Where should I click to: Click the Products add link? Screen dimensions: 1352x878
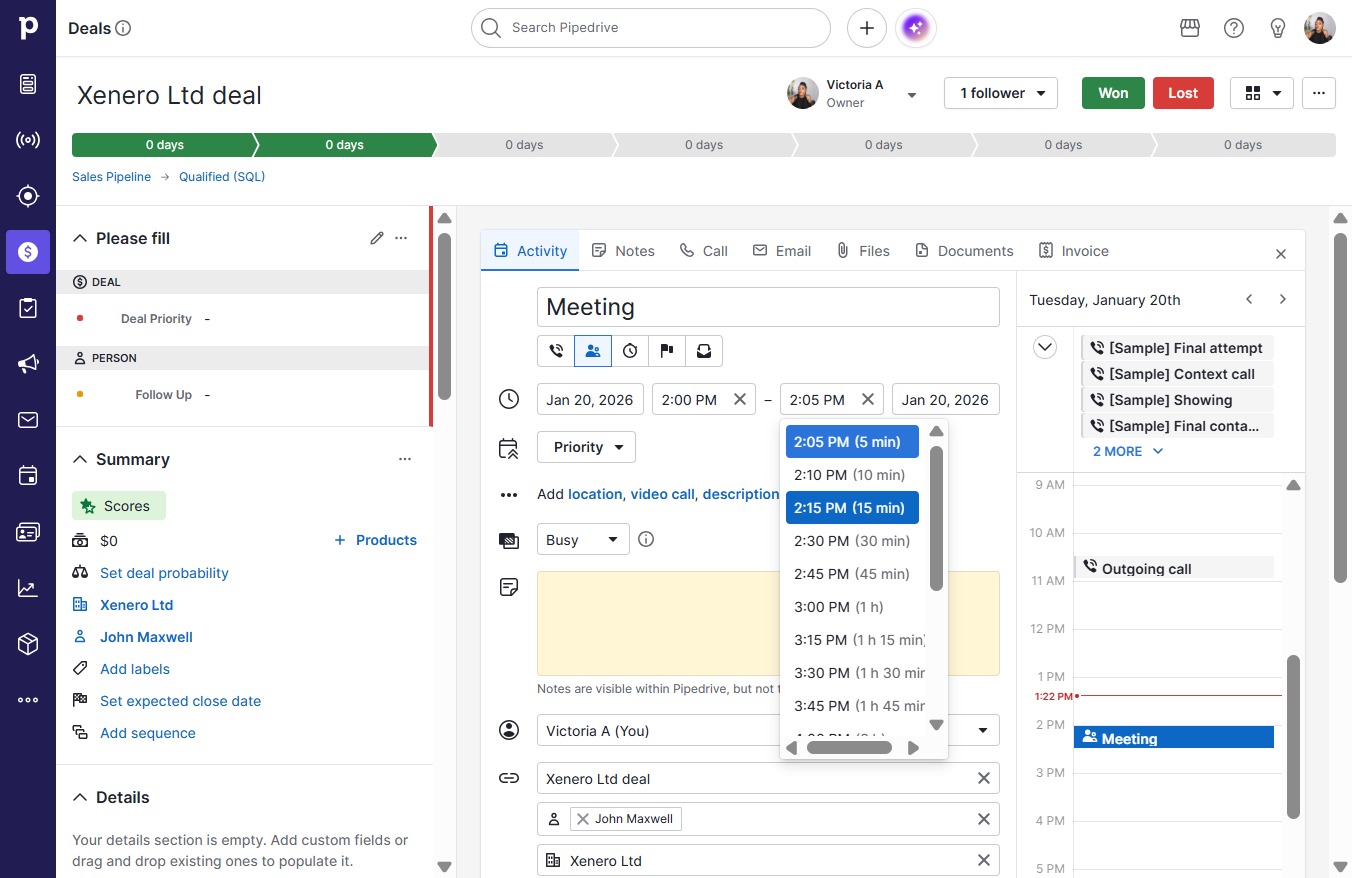click(x=375, y=540)
